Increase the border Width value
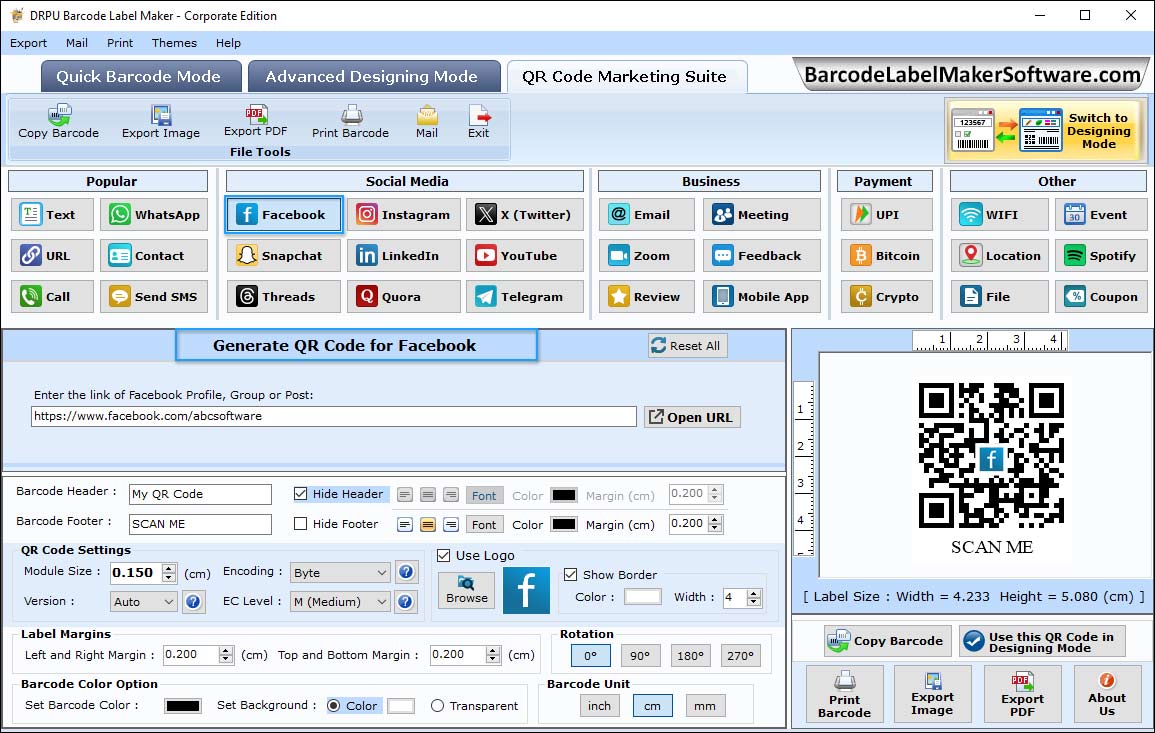This screenshot has height=733, width=1155. 754,593
